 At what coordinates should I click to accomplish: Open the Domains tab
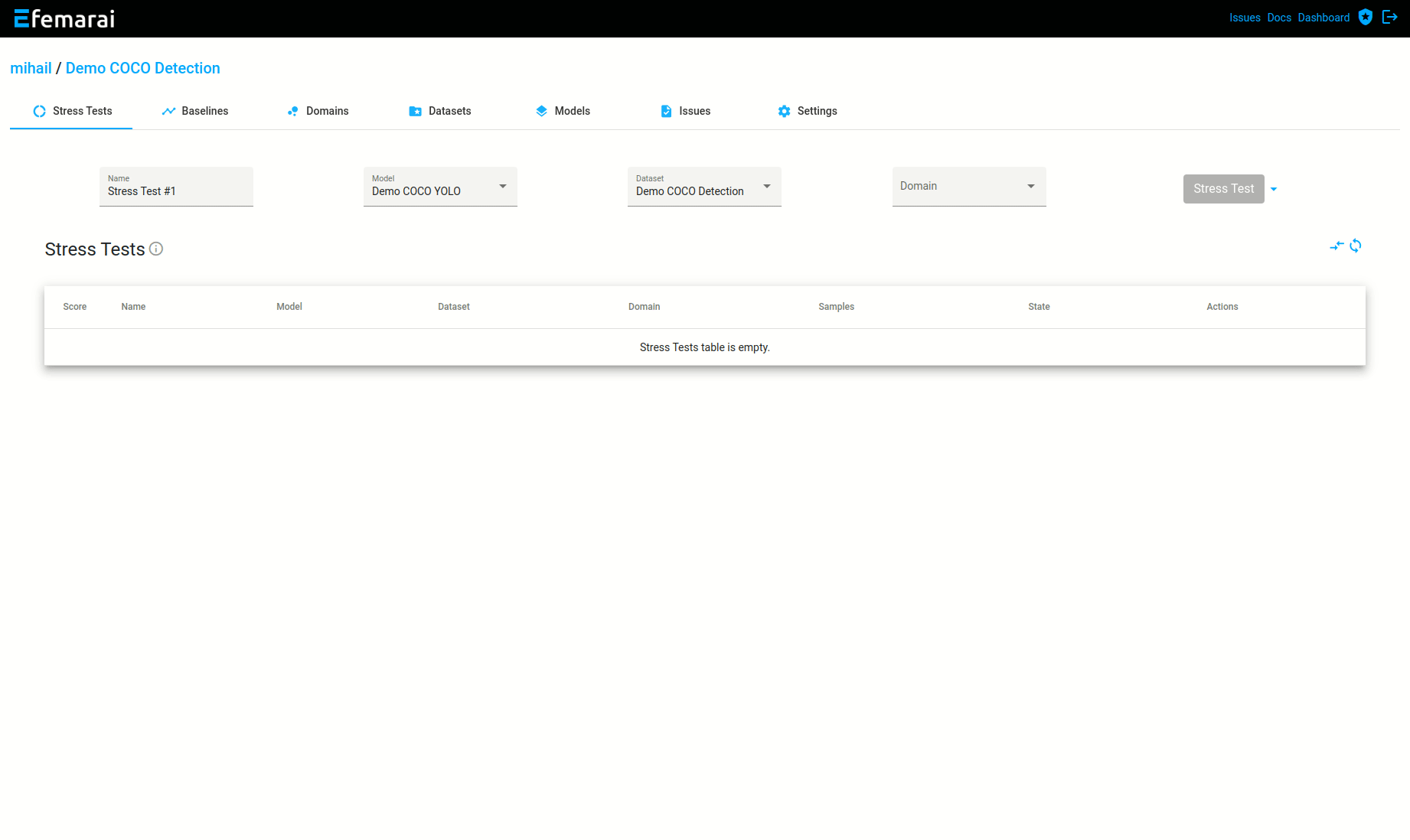(318, 111)
